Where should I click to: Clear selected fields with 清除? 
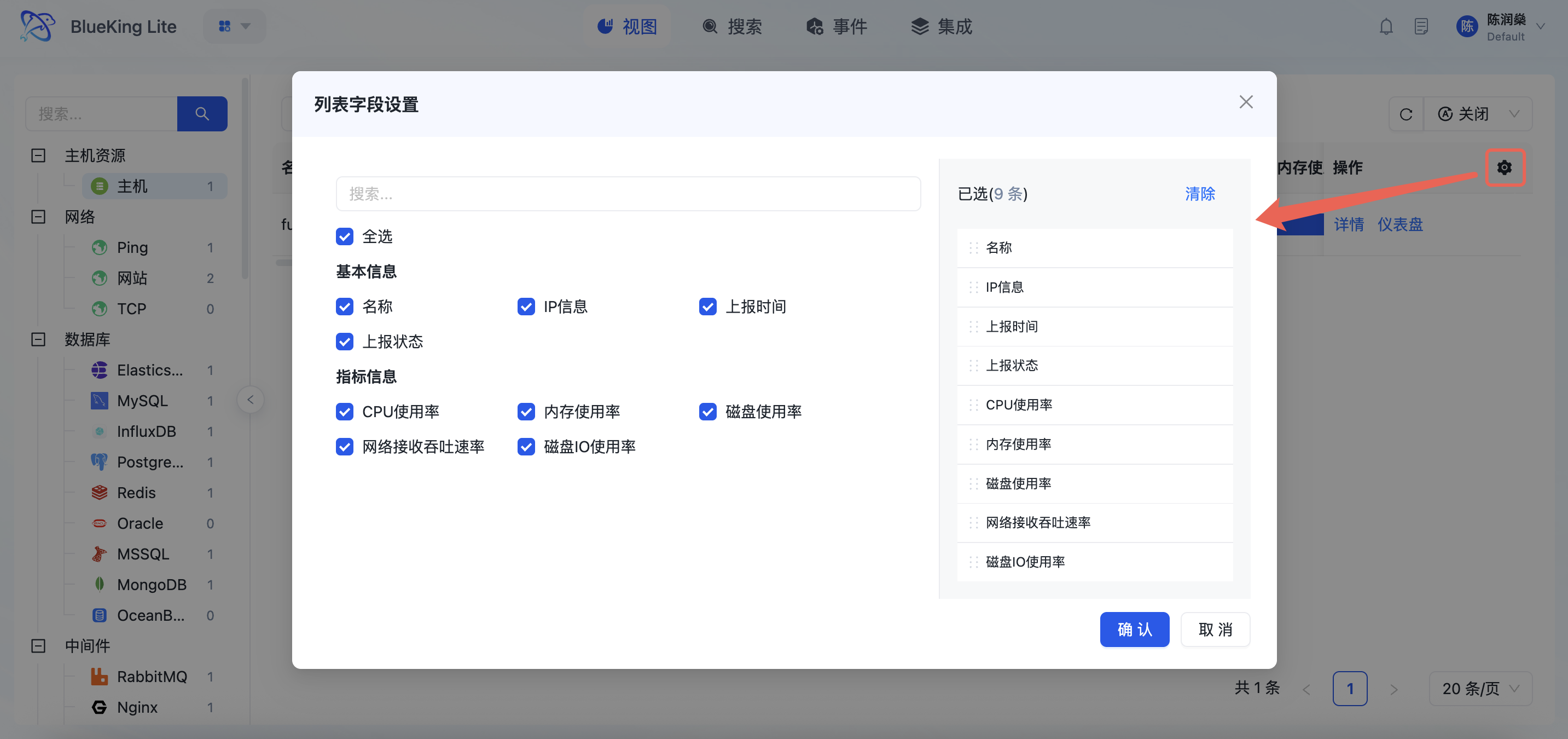tap(1200, 194)
